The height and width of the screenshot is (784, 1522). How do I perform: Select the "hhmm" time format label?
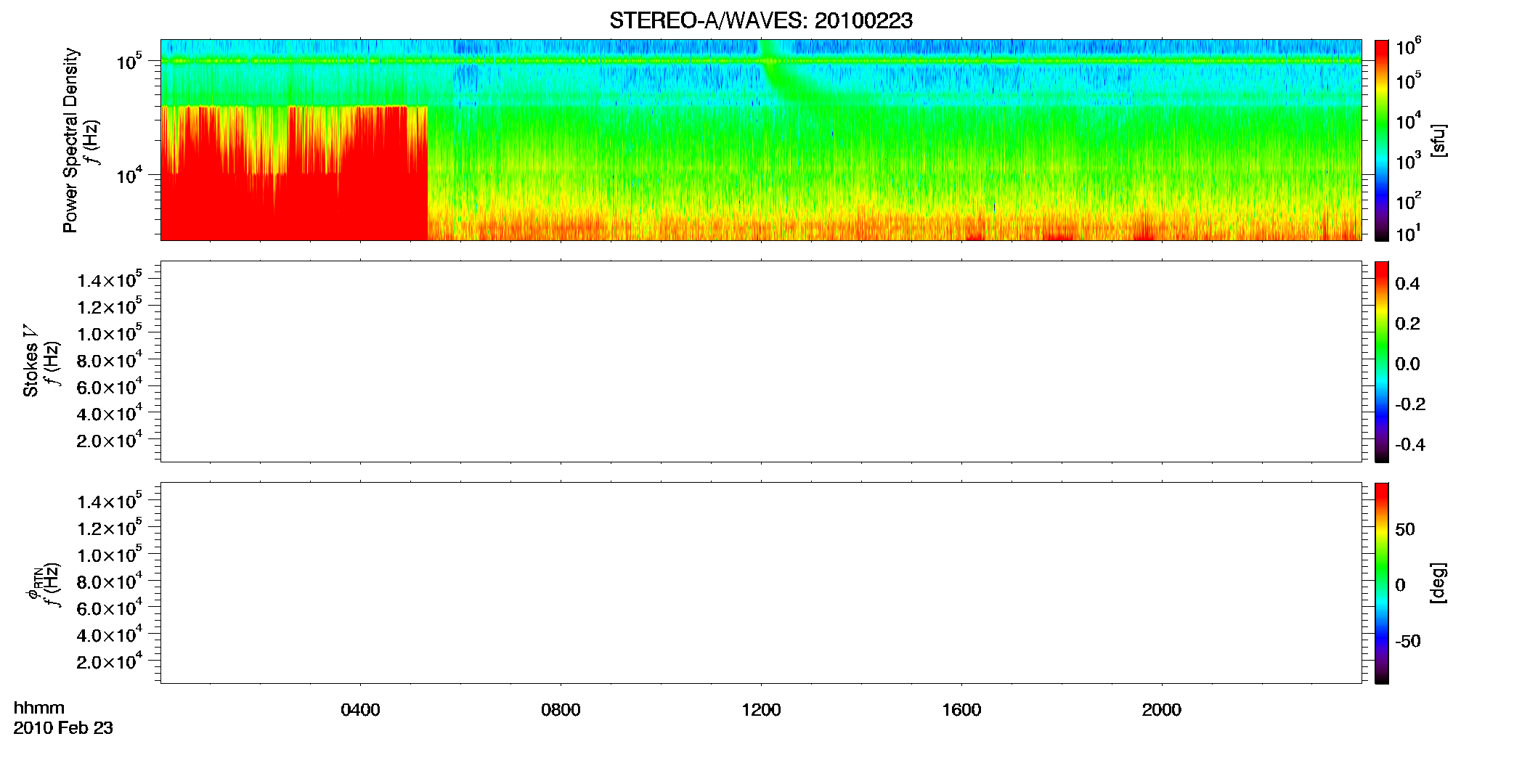pos(39,708)
